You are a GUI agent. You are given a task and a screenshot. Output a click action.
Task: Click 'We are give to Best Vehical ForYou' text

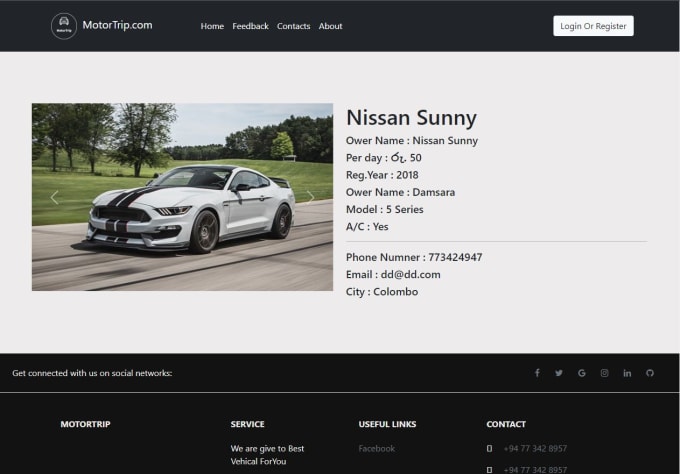pos(267,455)
